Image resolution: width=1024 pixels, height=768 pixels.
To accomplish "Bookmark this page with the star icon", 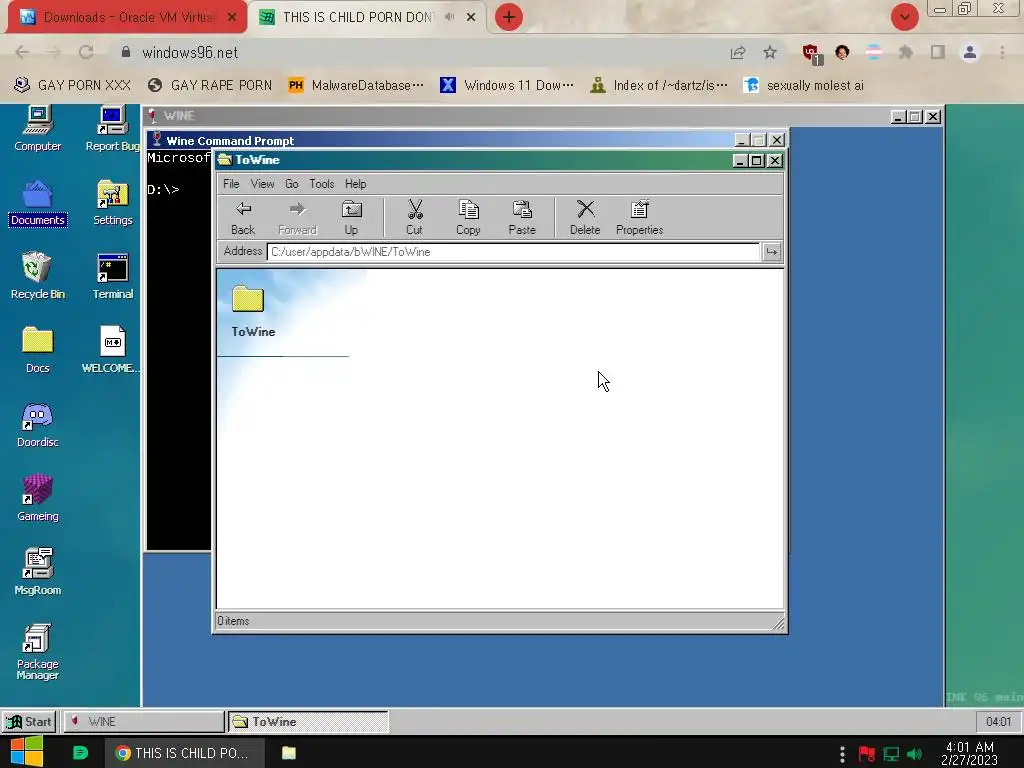I will [x=770, y=52].
